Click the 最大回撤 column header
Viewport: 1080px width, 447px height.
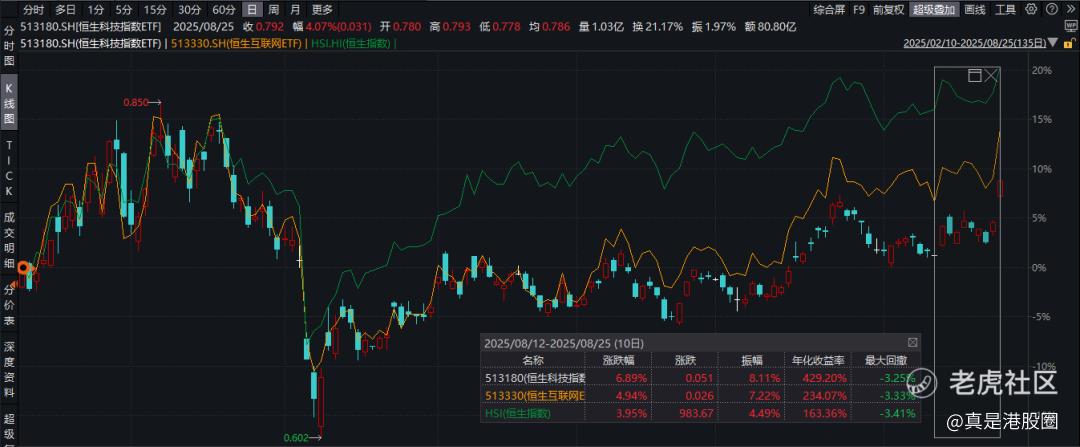pyautogui.click(x=886, y=360)
